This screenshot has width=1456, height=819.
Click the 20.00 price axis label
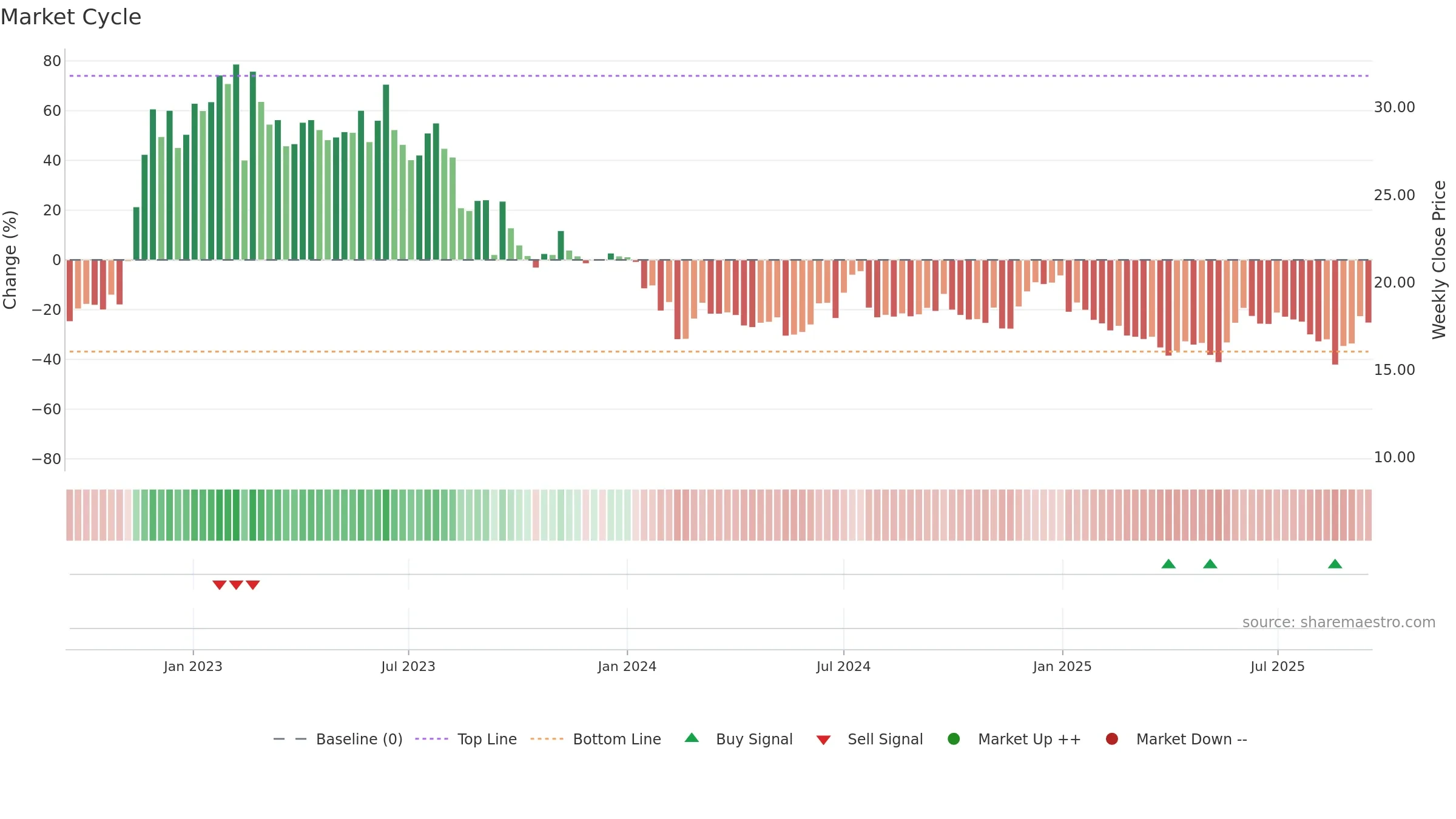click(1394, 283)
